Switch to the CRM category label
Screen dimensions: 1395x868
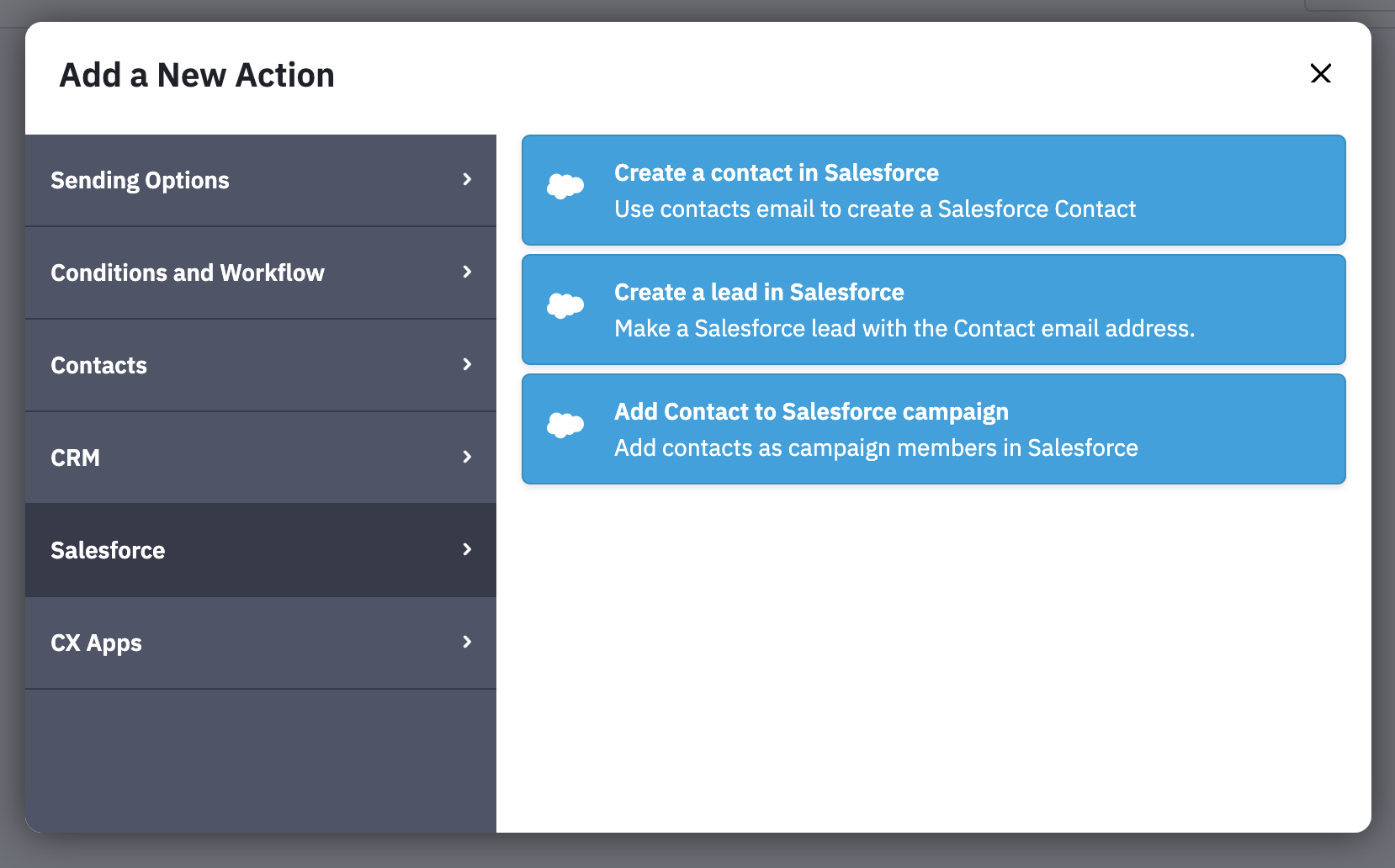tap(75, 458)
